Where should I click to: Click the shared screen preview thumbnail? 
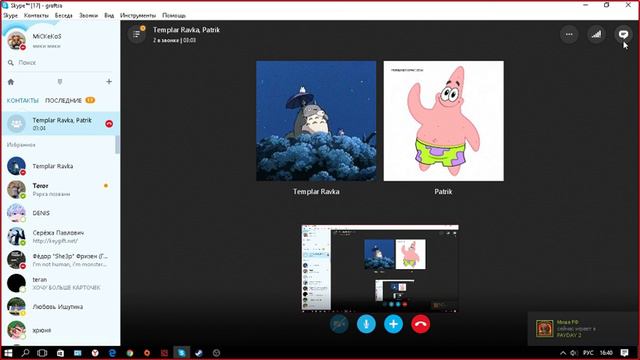click(x=380, y=268)
